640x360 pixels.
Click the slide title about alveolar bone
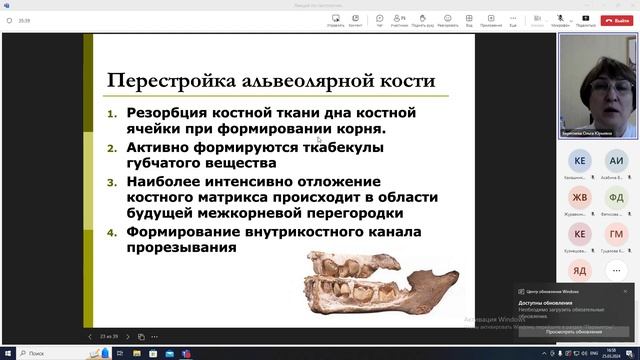coord(271,80)
